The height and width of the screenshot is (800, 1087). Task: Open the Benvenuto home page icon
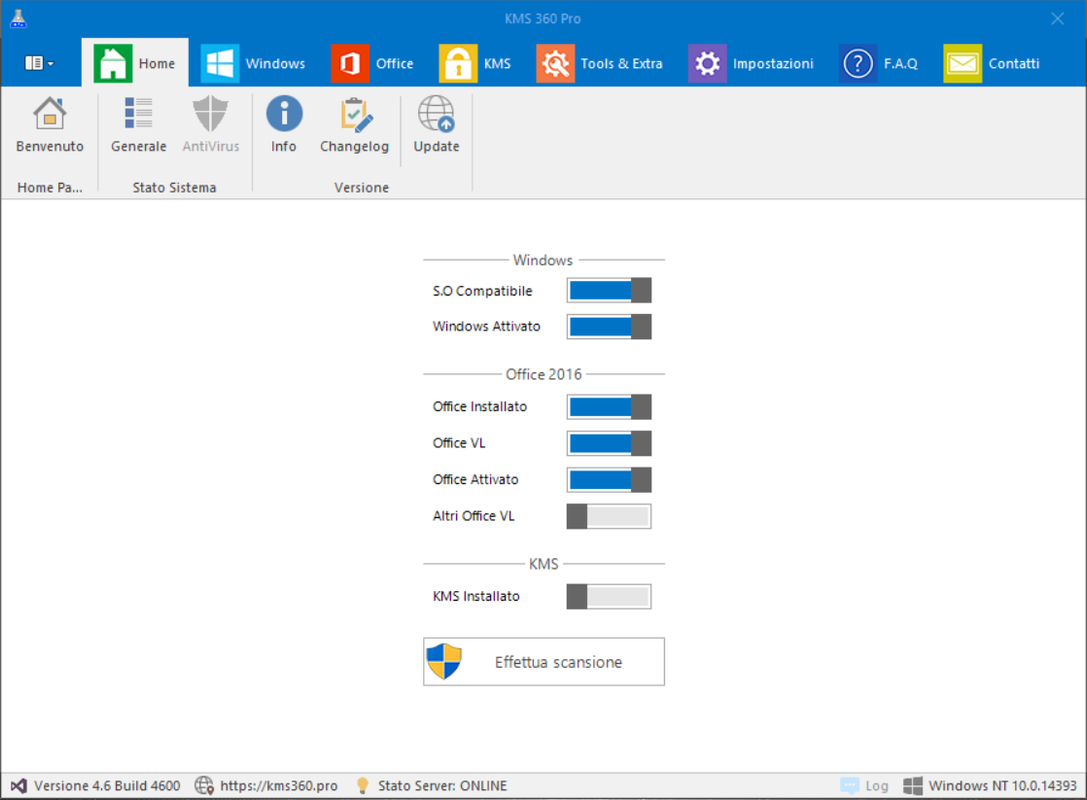(50, 113)
